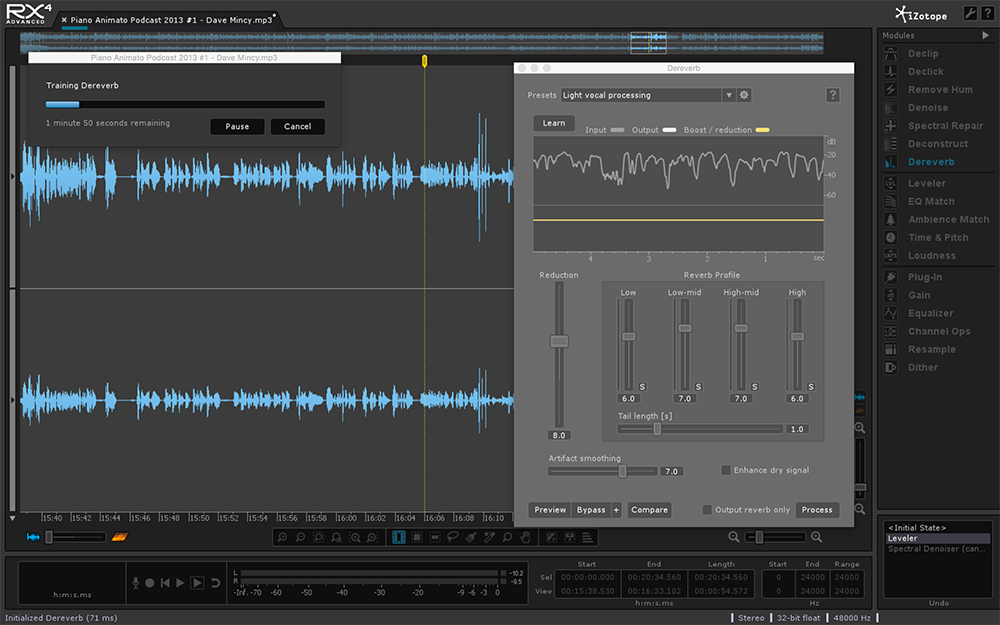This screenshot has height=625, width=1000.
Task: Select Leveler in undo history
Action: click(x=937, y=538)
